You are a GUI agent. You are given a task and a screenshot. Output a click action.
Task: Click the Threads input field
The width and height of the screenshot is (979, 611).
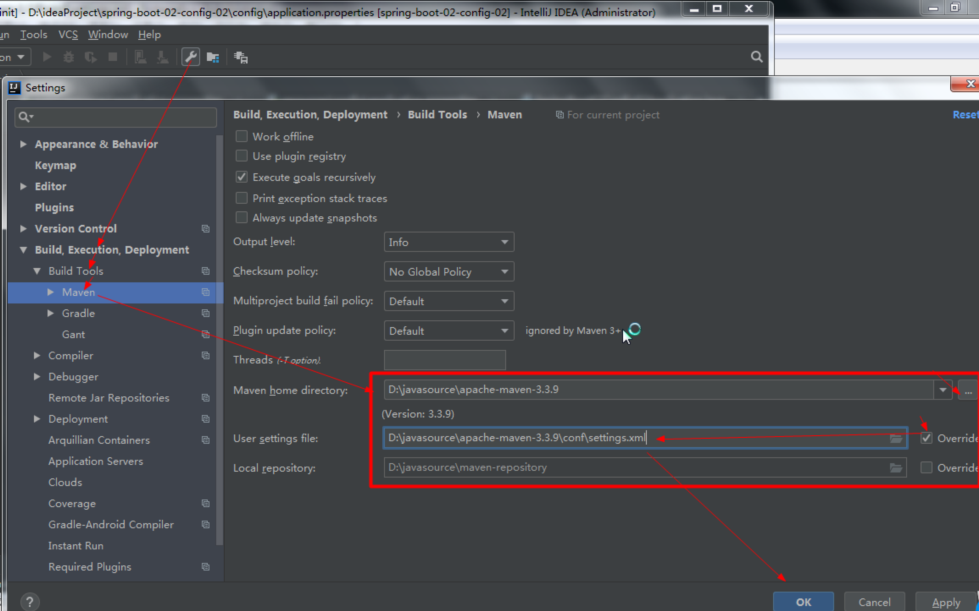tap(444, 360)
